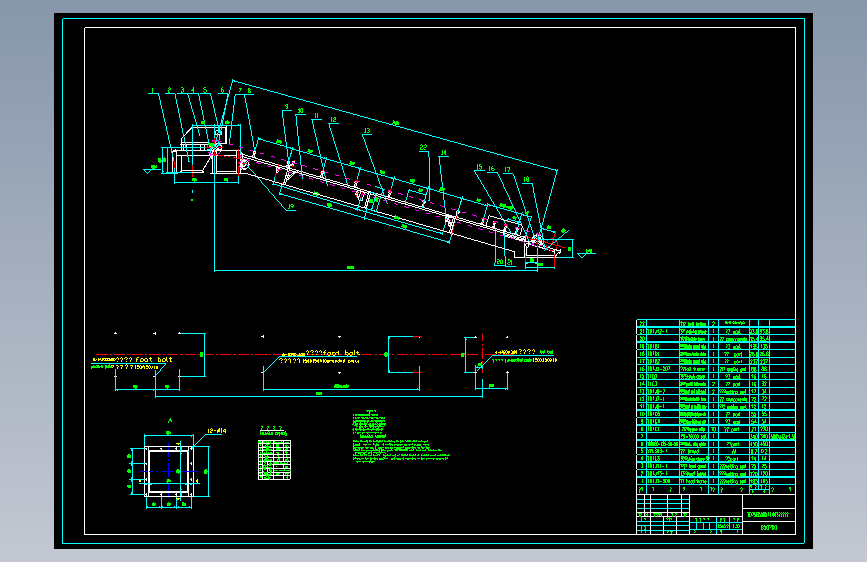Select the small white parameter table
This screenshot has width=867, height=562.
point(274,460)
